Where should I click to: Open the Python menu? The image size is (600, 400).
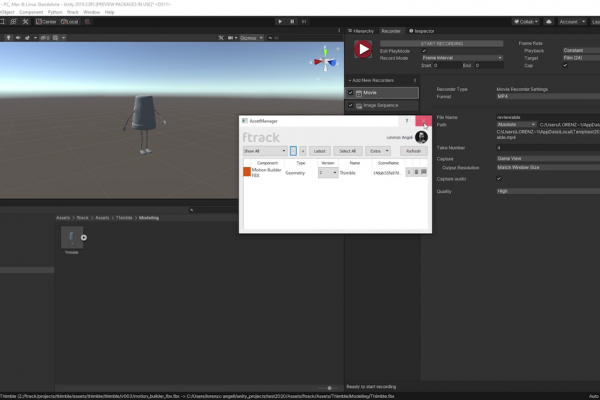pos(55,12)
